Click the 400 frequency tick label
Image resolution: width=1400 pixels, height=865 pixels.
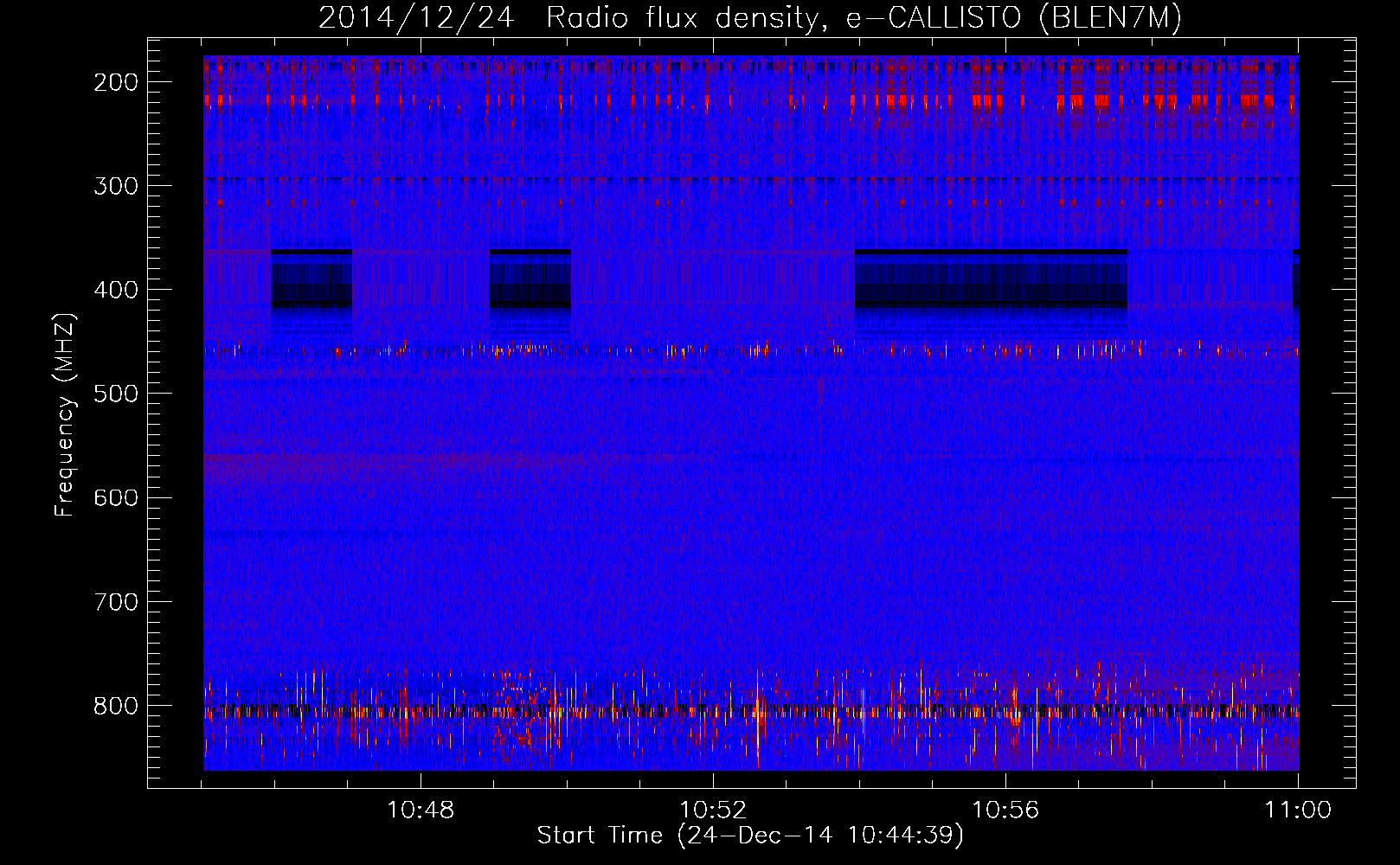115,290
